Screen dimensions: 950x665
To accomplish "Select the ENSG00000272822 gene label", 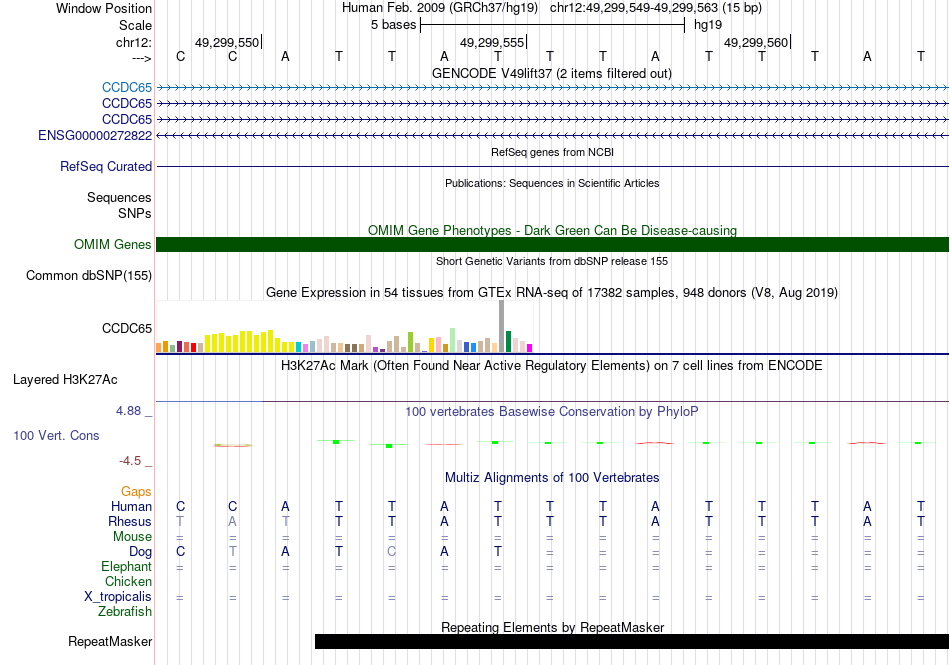I will point(95,135).
